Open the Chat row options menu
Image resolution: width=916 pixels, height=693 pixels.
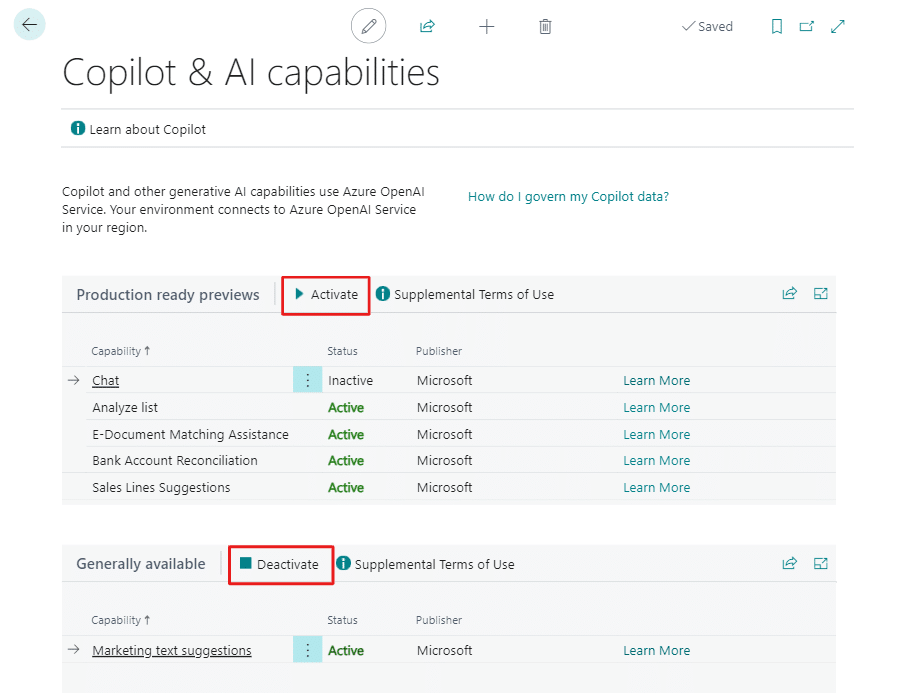point(307,381)
